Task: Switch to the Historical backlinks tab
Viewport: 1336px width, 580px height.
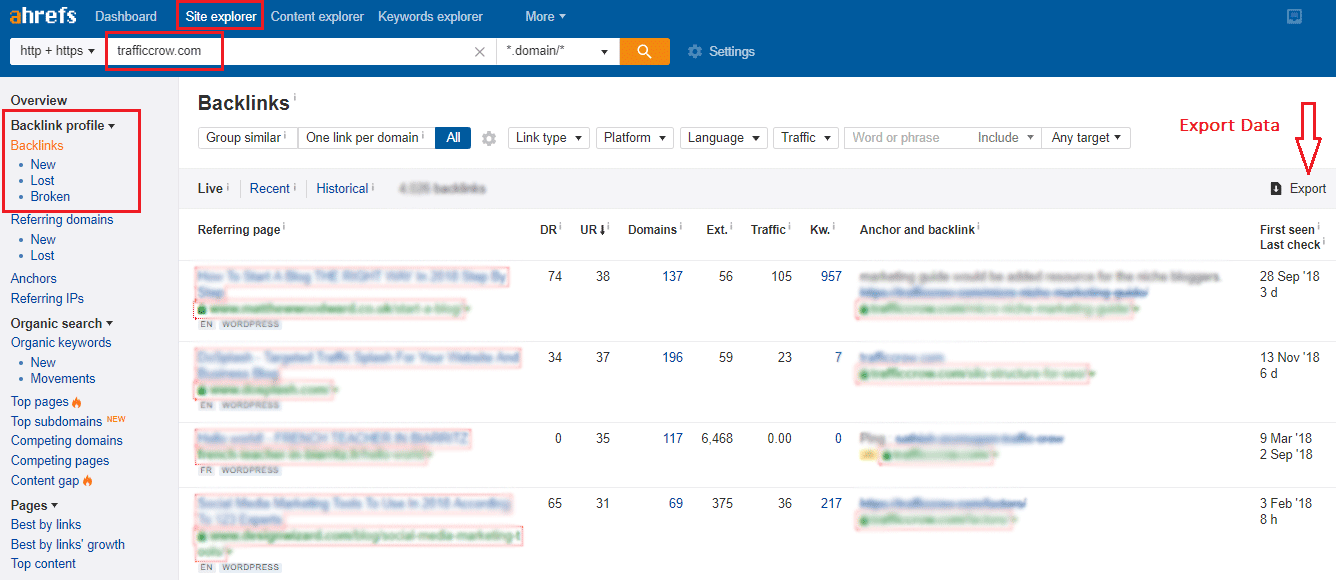Action: point(342,188)
